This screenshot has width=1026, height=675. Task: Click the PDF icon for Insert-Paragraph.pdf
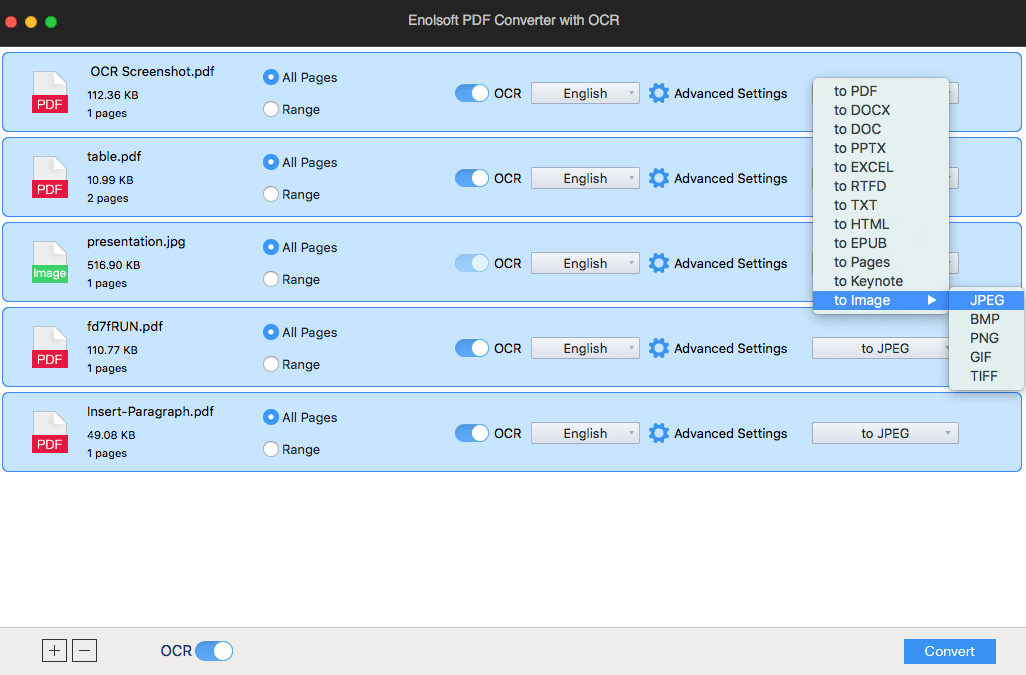(x=50, y=432)
